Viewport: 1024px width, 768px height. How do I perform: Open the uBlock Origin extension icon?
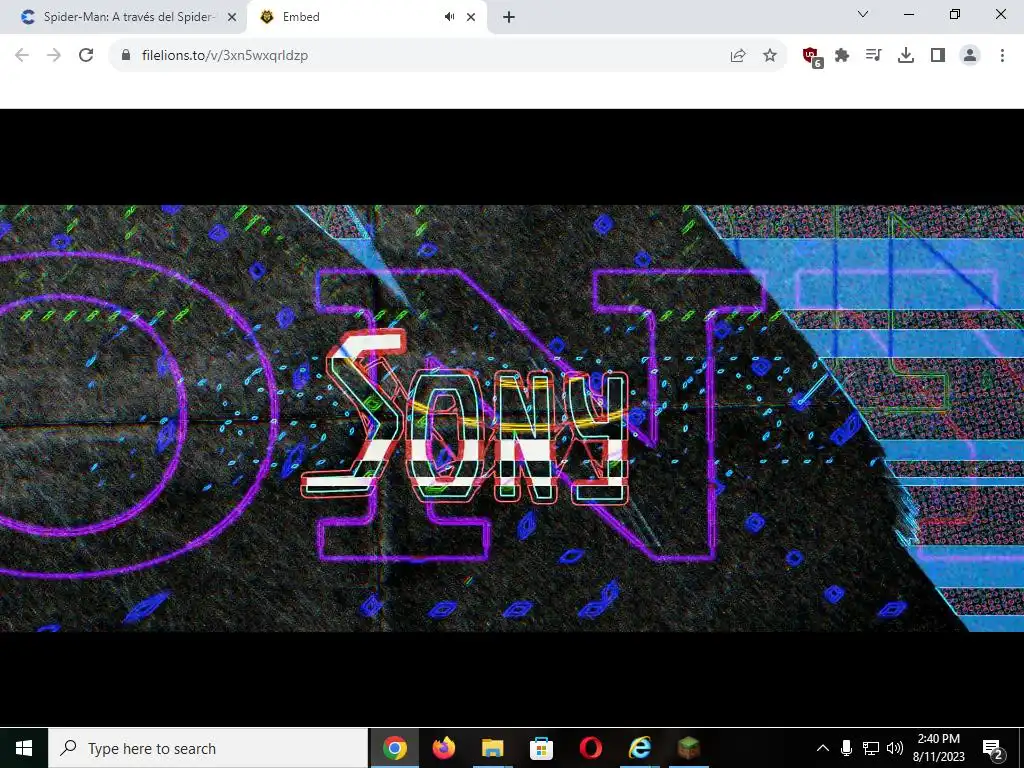812,57
